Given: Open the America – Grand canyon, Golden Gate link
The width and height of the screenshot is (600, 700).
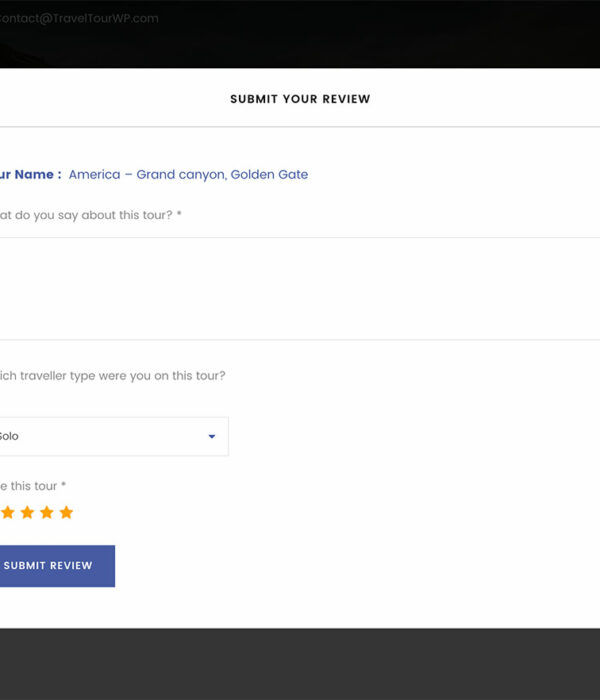Looking at the screenshot, I should point(188,175).
